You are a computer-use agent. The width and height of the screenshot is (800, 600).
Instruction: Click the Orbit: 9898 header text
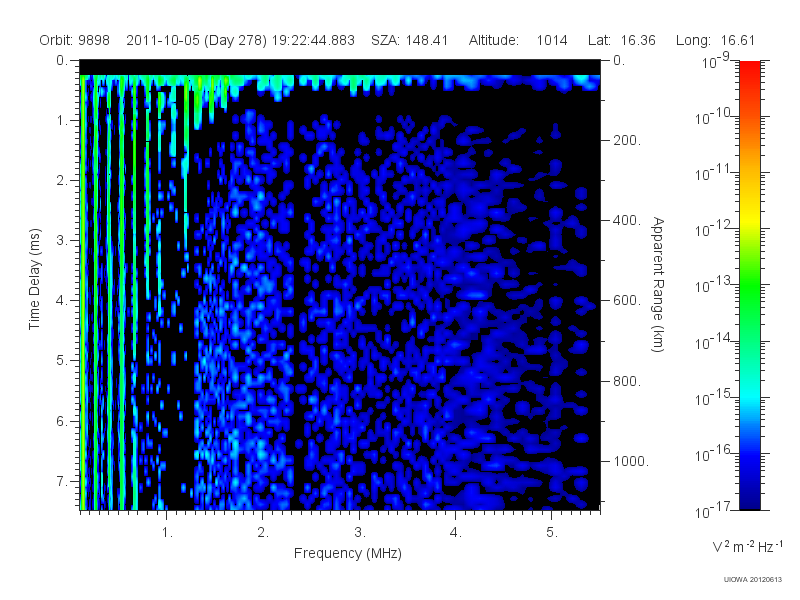click(74, 40)
